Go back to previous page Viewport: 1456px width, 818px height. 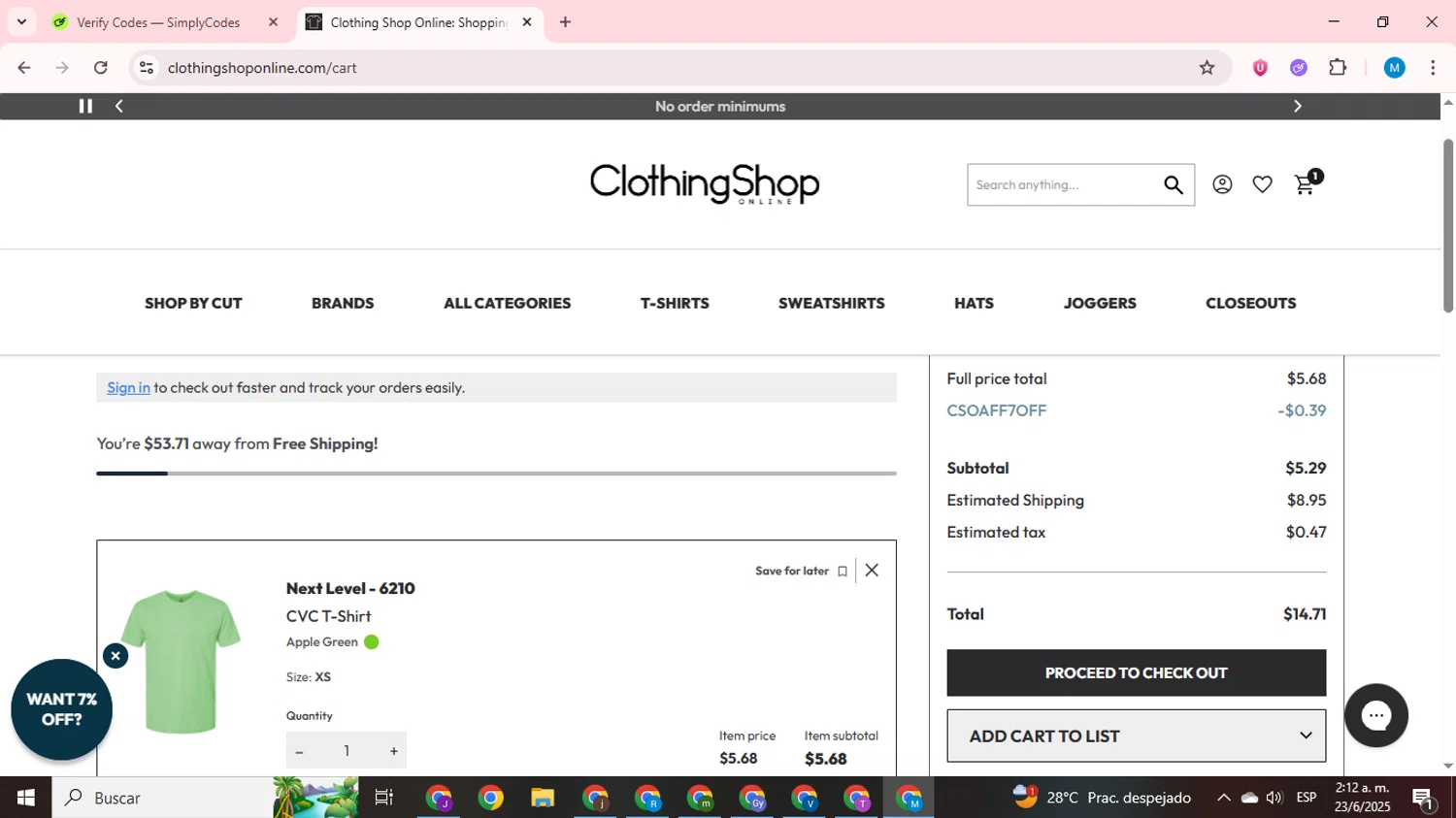coord(24,68)
